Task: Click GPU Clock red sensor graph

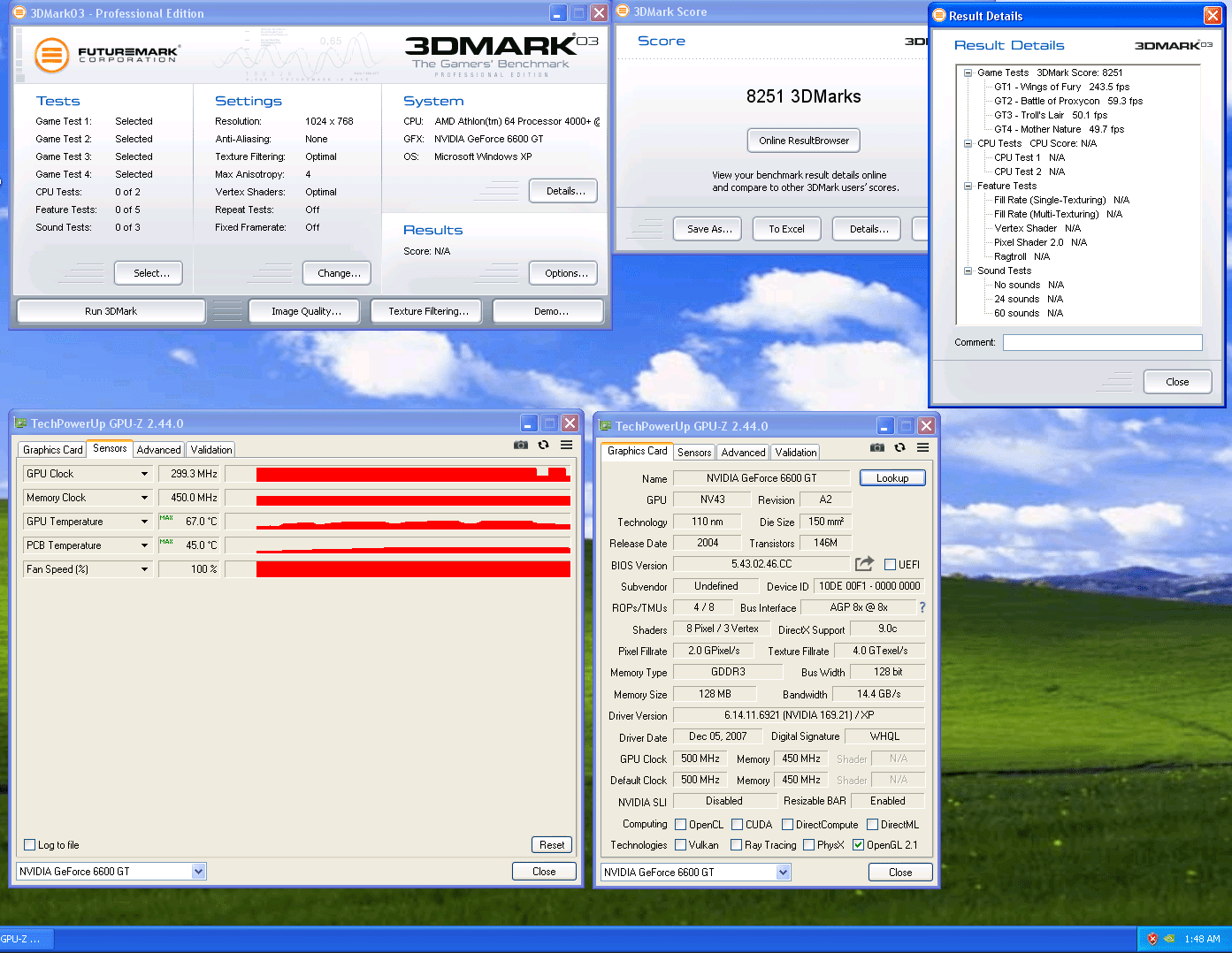Action: pyautogui.click(x=413, y=474)
